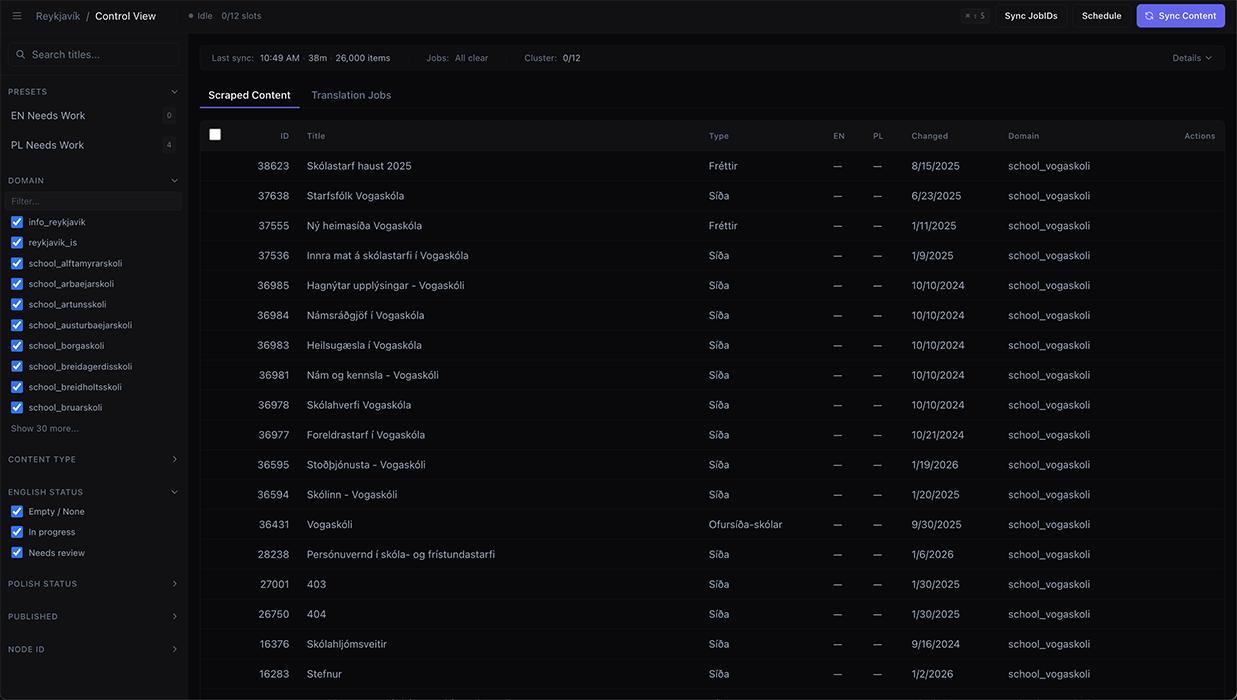Uncheck the info_reykjavik domain filter
This screenshot has width=1237, height=700.
pos(17,222)
